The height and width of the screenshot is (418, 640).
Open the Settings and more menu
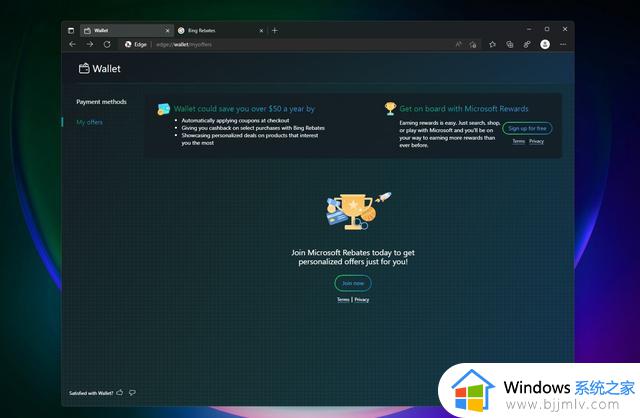pyautogui.click(x=563, y=44)
